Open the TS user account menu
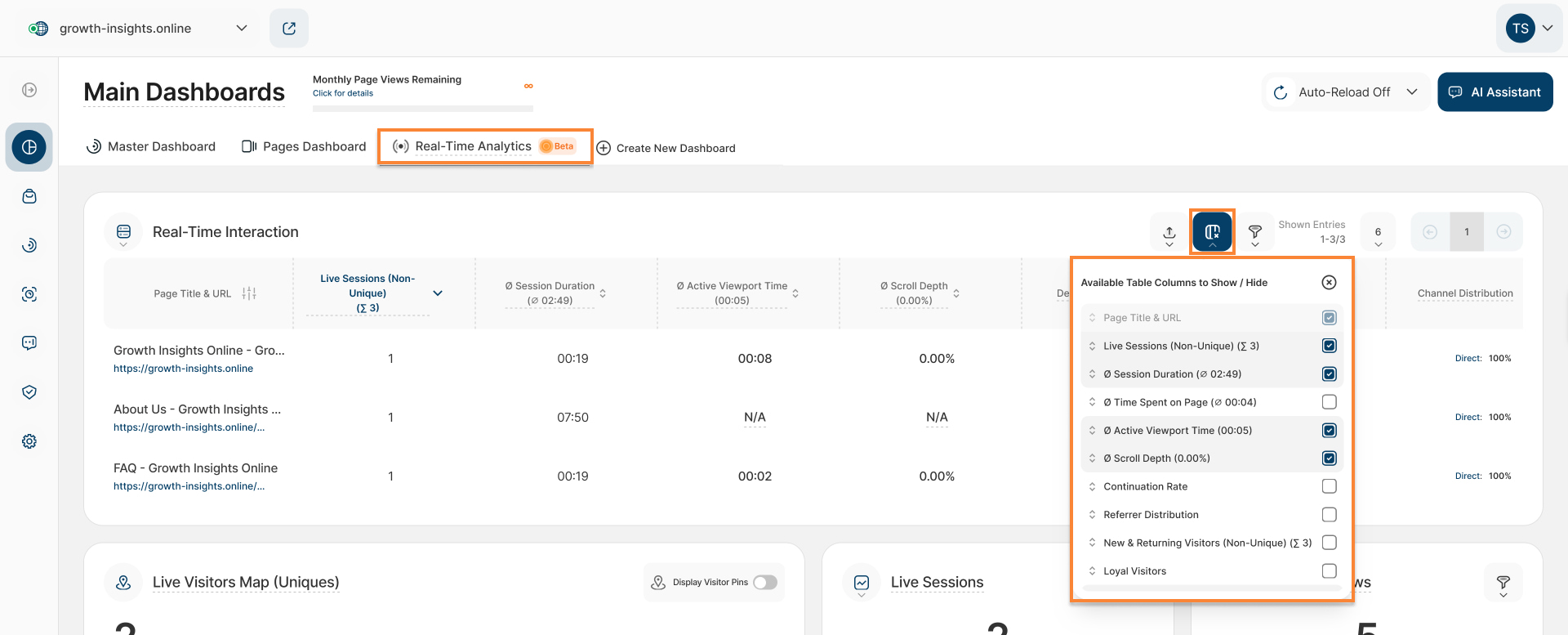 [x=1529, y=29]
